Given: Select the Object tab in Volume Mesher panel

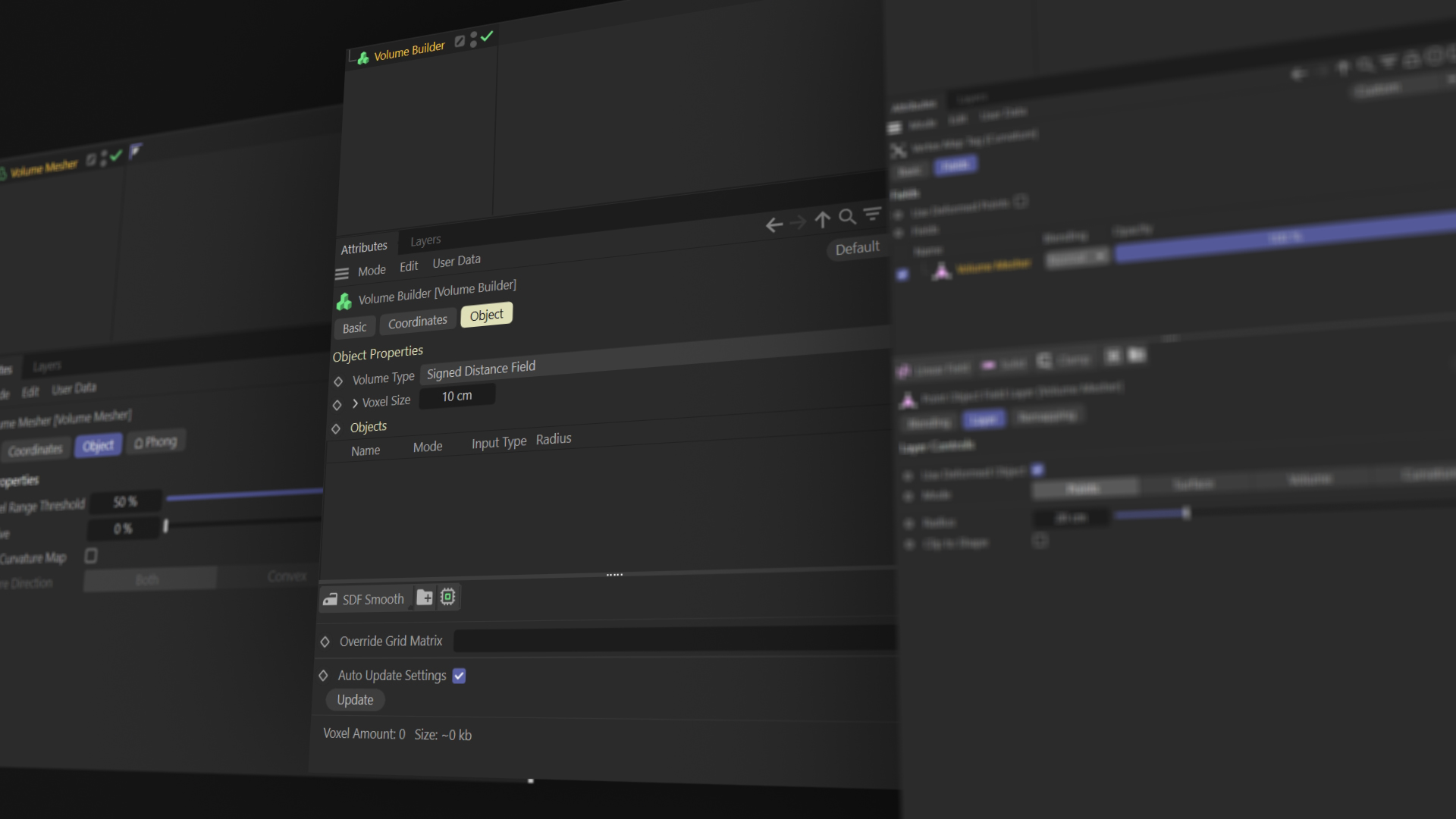Looking at the screenshot, I should point(98,446).
